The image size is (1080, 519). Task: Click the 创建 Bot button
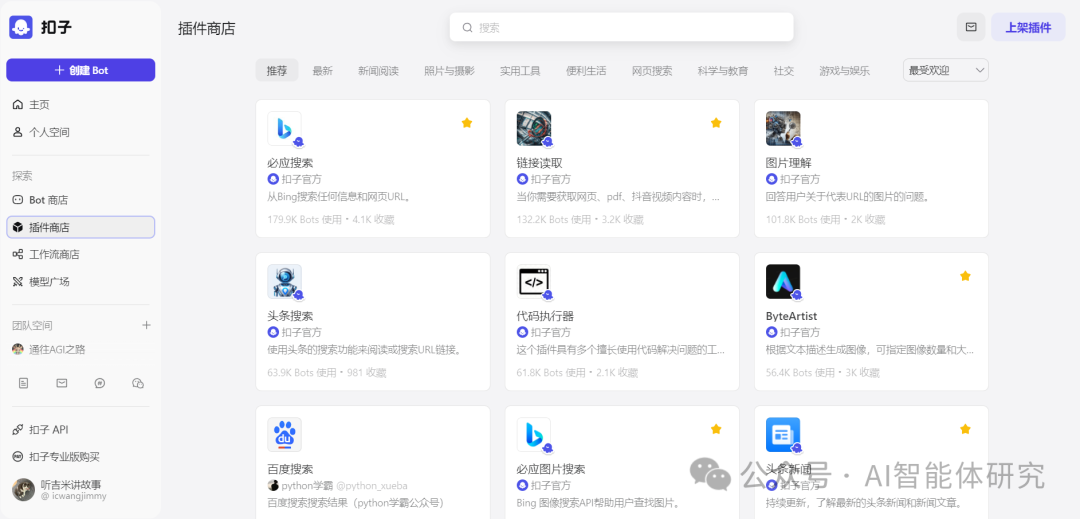pos(81,70)
